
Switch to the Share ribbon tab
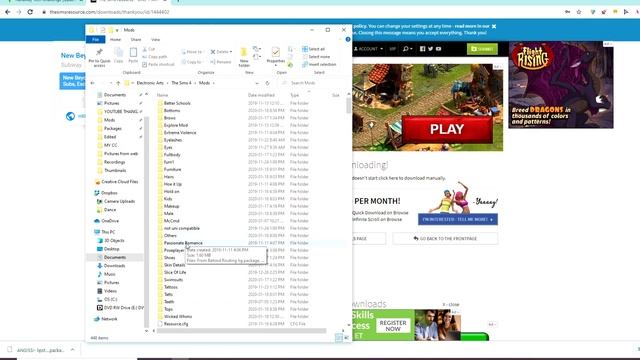pyautogui.click(x=136, y=40)
